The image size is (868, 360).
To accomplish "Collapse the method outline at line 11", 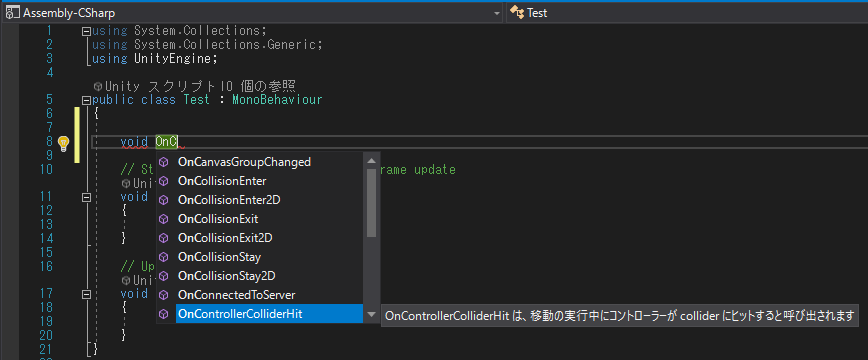I will coord(86,197).
